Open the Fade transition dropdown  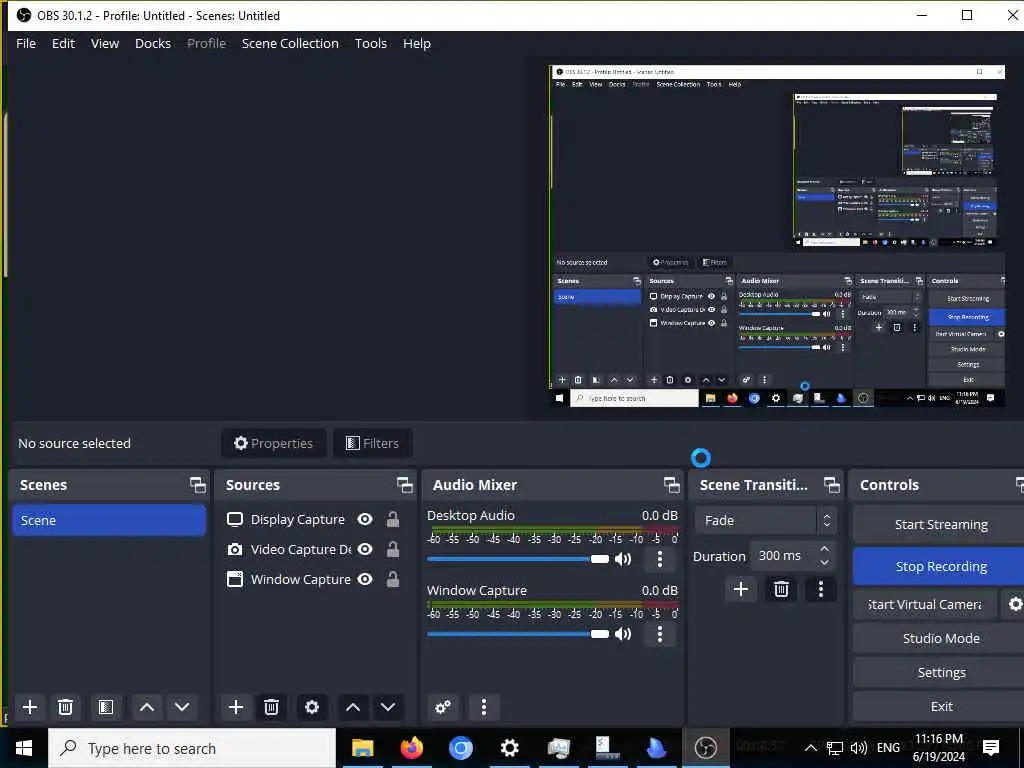[x=764, y=520]
